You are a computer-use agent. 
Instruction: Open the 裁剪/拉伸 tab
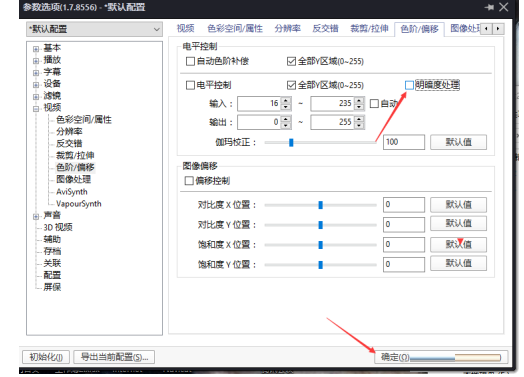click(x=369, y=29)
